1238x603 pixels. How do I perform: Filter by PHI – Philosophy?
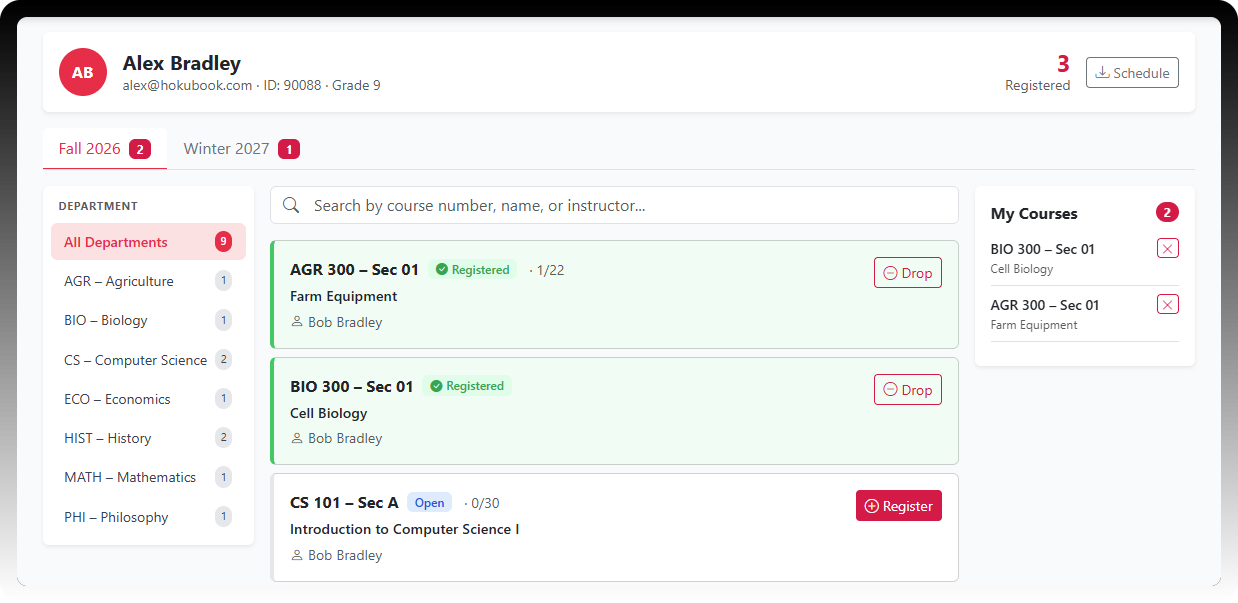tap(148, 517)
